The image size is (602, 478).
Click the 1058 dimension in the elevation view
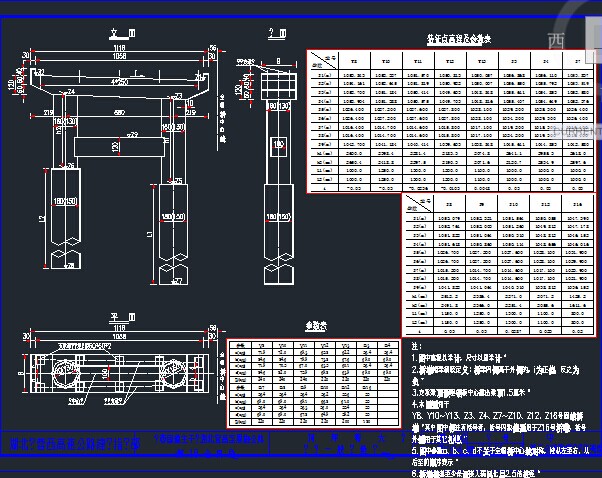pos(119,56)
